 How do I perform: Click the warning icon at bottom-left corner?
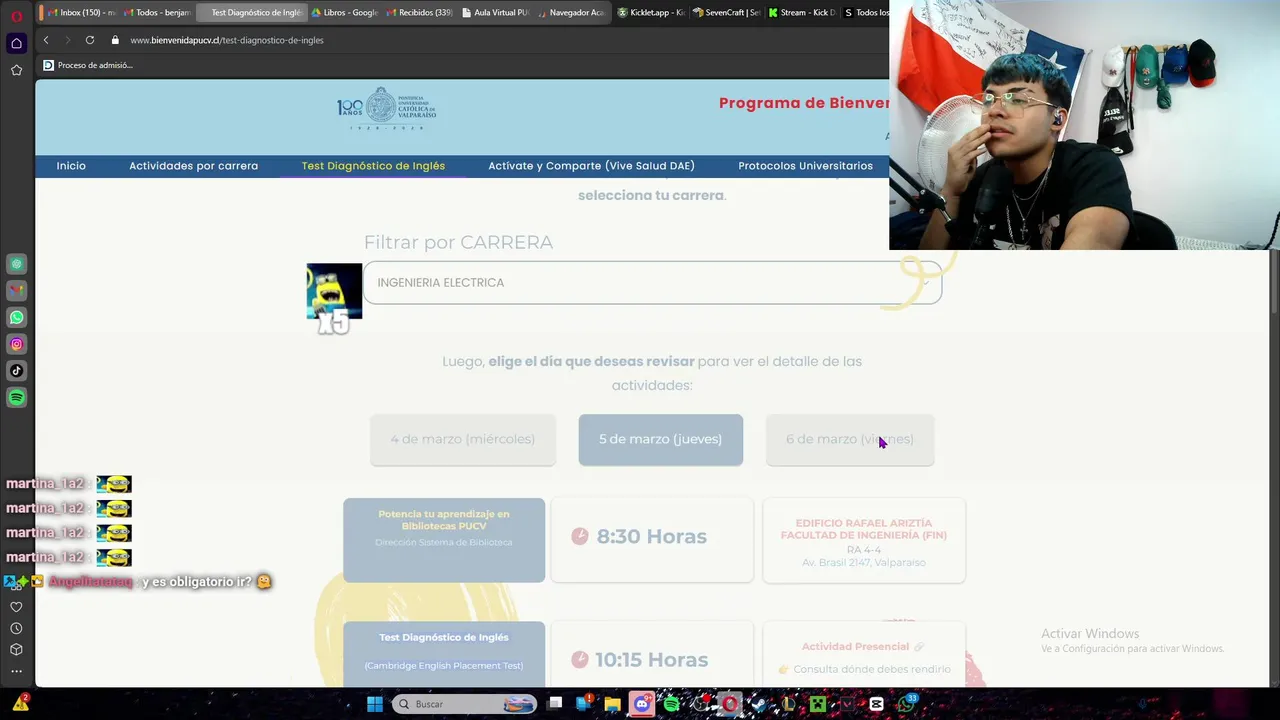(x=20, y=703)
